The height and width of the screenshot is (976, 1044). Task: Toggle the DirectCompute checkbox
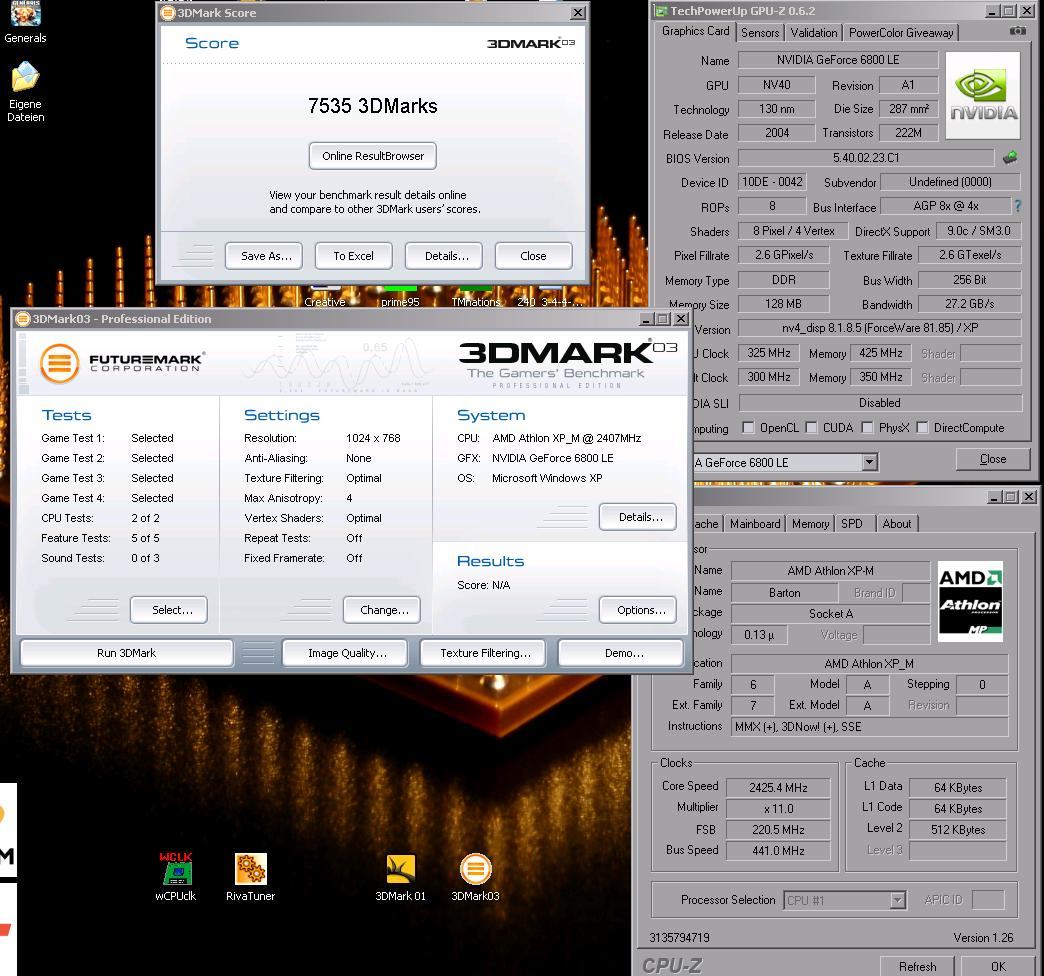click(x=923, y=427)
